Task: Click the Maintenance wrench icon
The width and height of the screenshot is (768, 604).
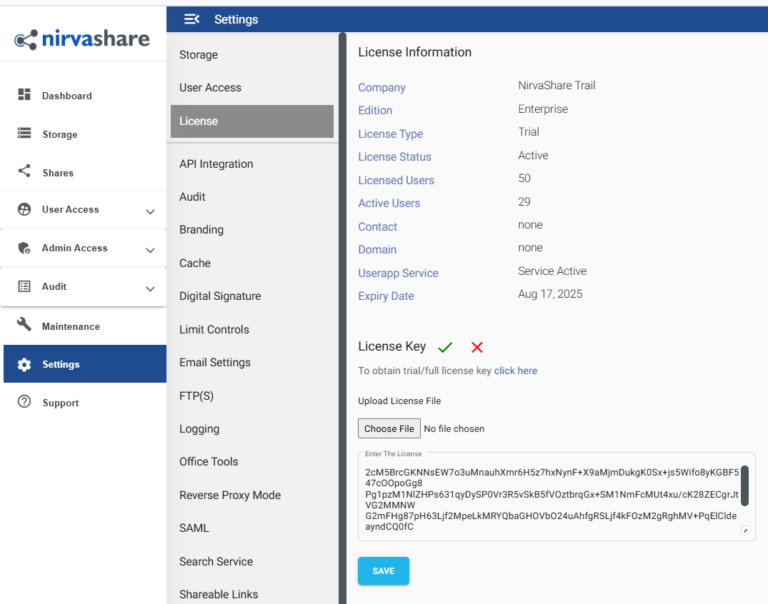Action: [x=24, y=324]
